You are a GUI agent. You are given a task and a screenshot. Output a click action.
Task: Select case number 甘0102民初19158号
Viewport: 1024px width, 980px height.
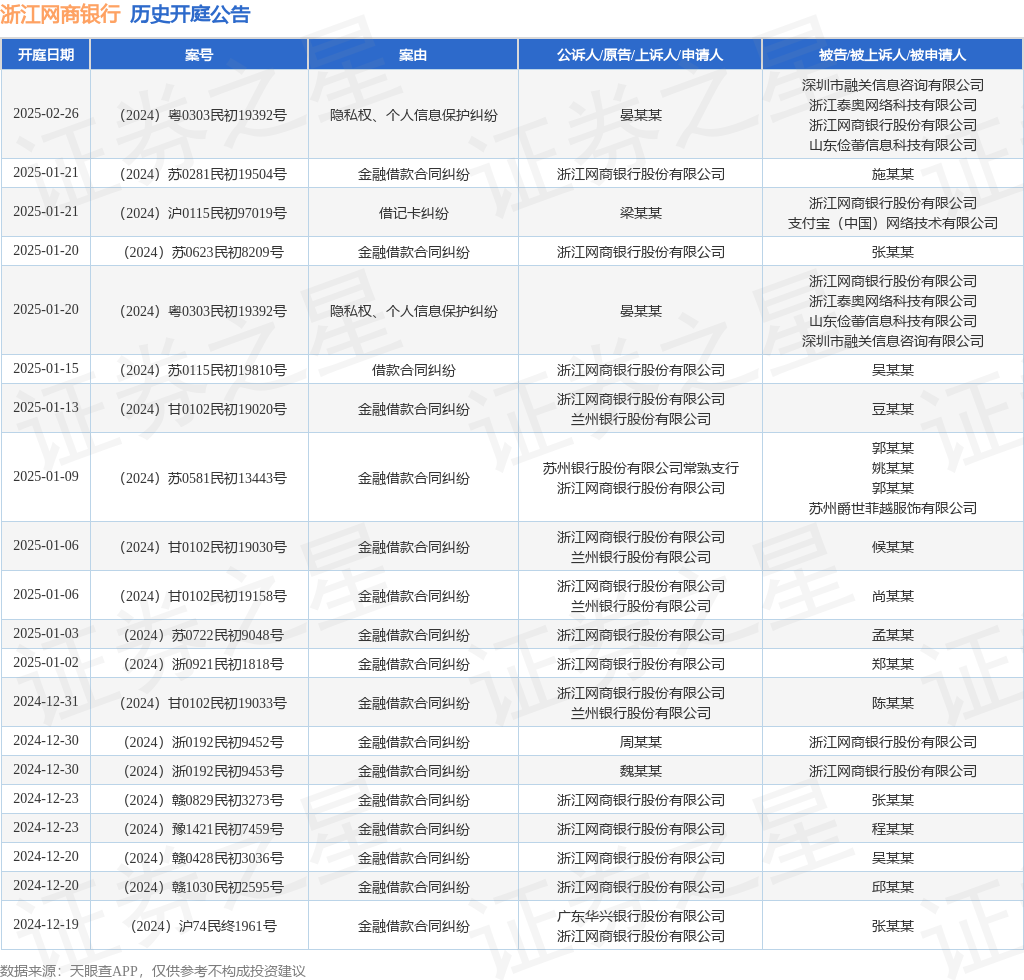click(203, 596)
